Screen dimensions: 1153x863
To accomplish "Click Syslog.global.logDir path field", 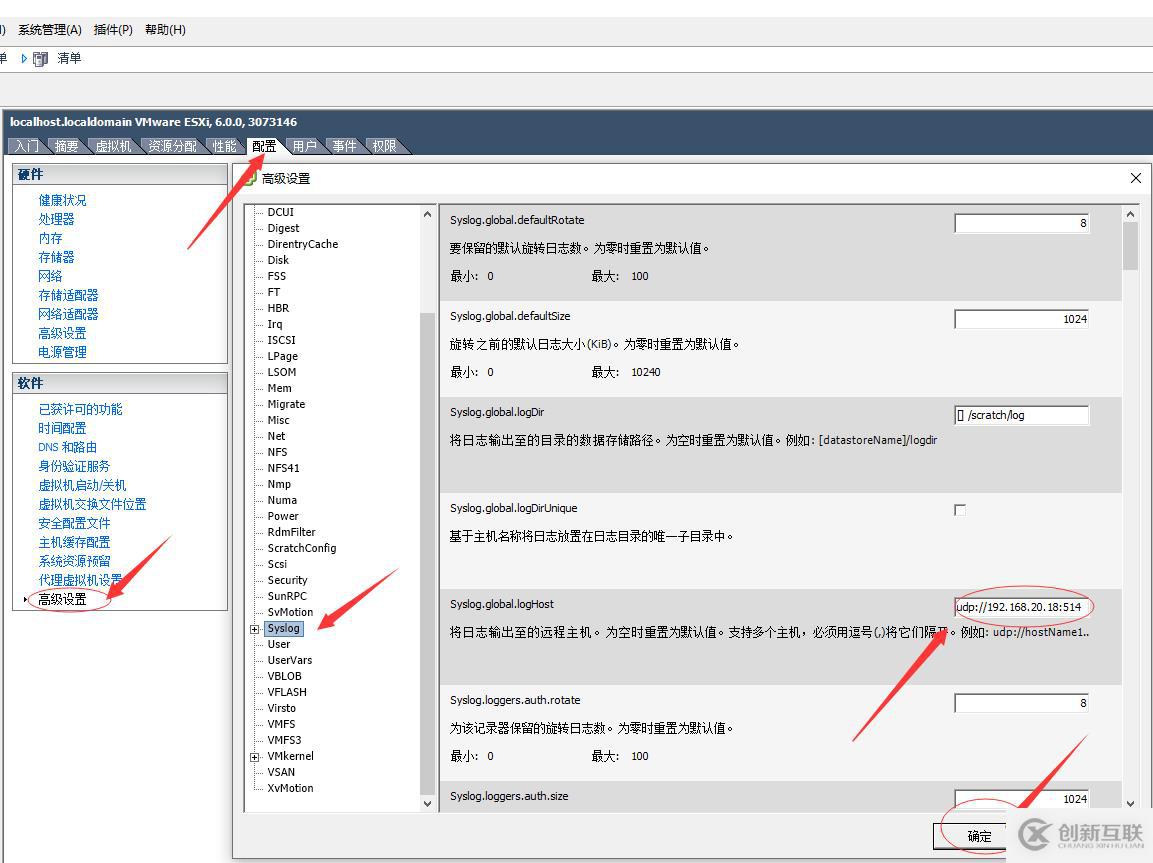I will 1021,415.
